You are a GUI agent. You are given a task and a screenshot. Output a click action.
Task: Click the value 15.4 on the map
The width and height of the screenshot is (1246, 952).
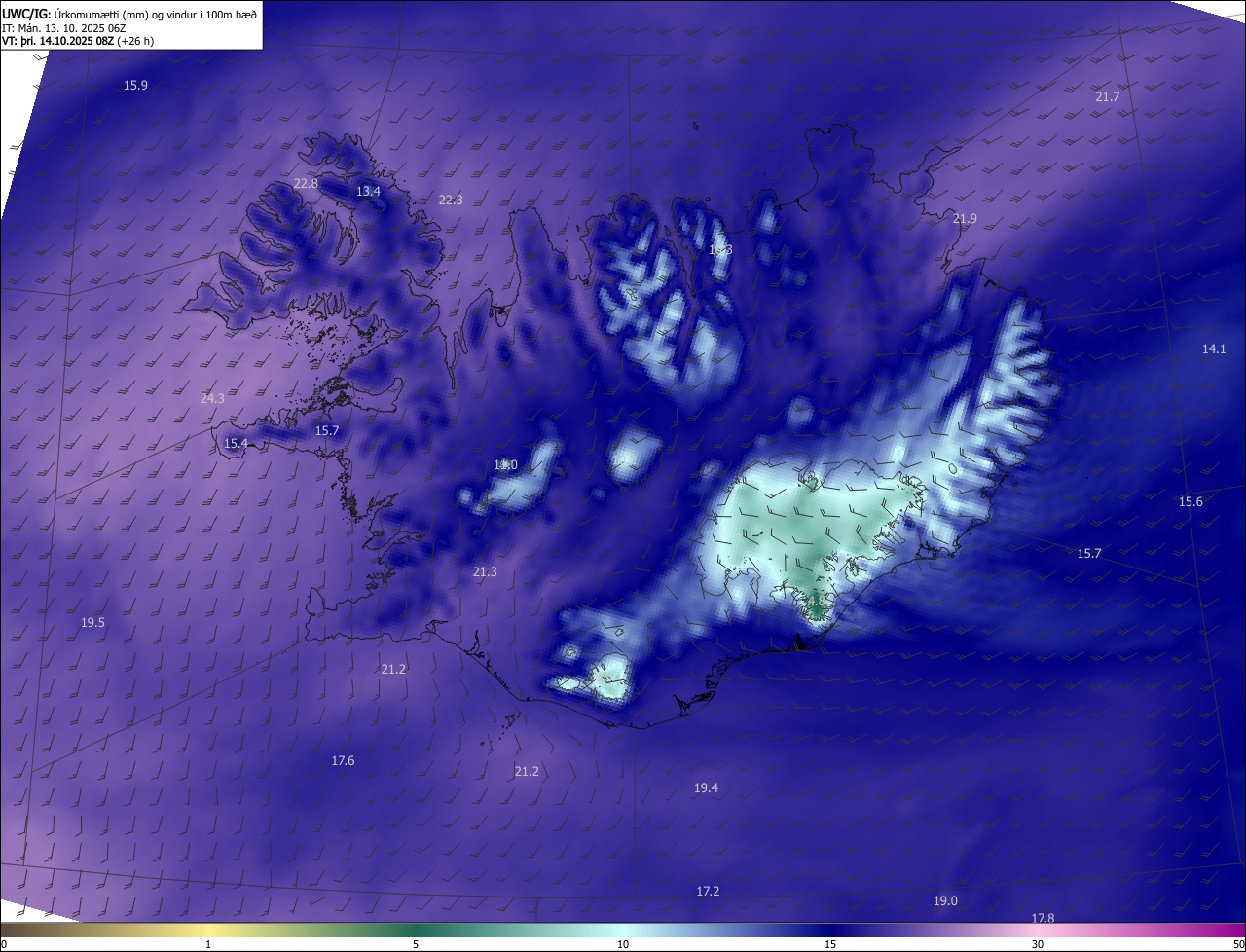coord(236,444)
